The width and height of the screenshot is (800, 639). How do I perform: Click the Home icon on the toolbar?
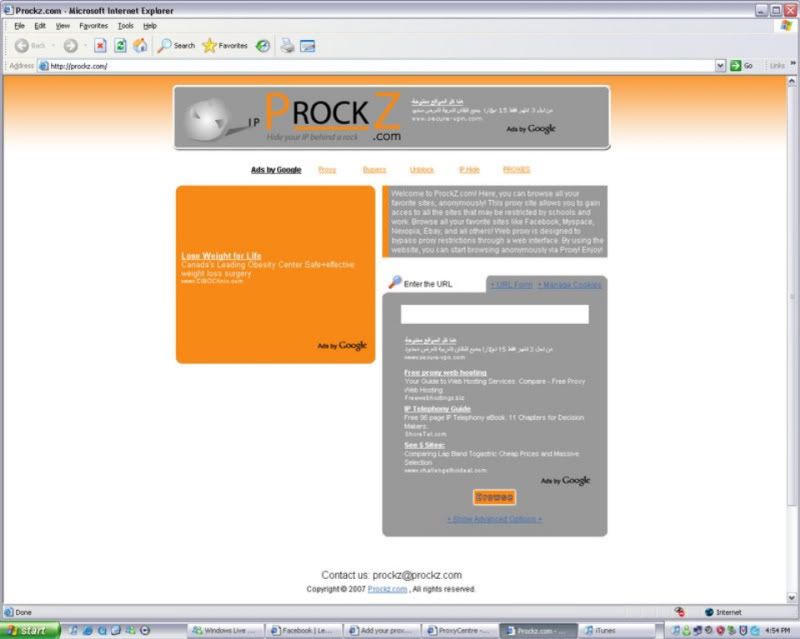pyautogui.click(x=139, y=44)
